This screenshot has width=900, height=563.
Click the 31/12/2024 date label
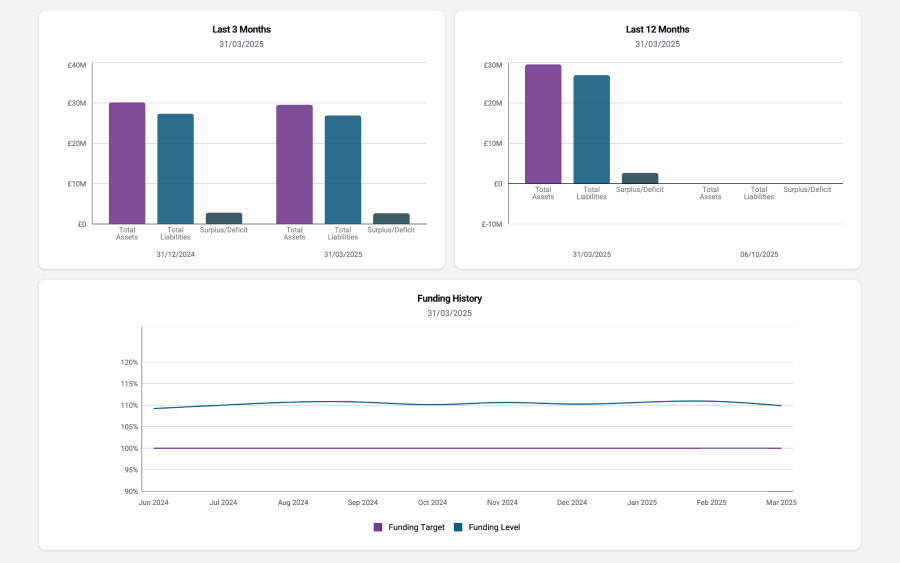(175, 254)
